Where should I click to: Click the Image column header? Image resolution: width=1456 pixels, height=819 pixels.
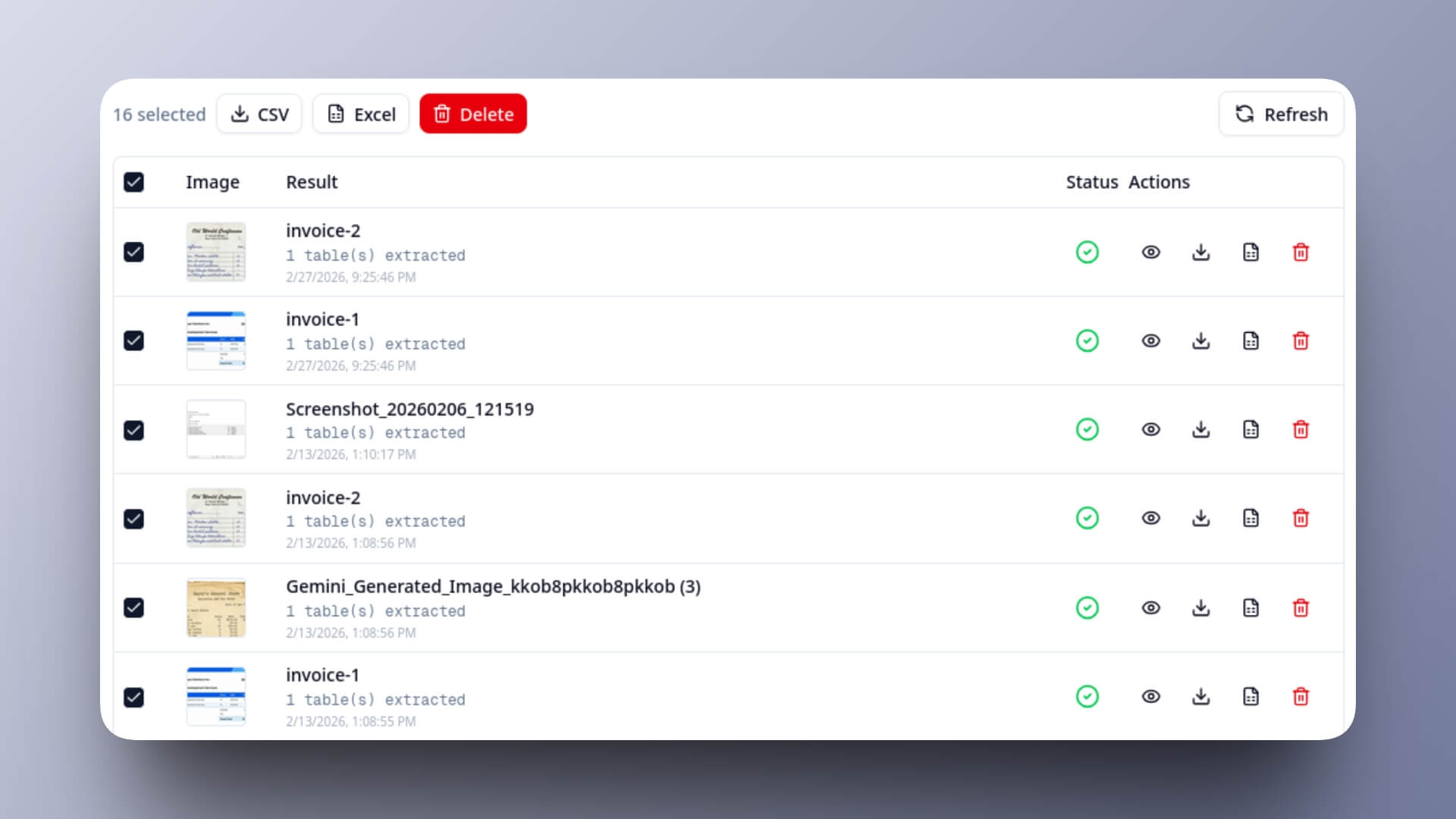(212, 182)
